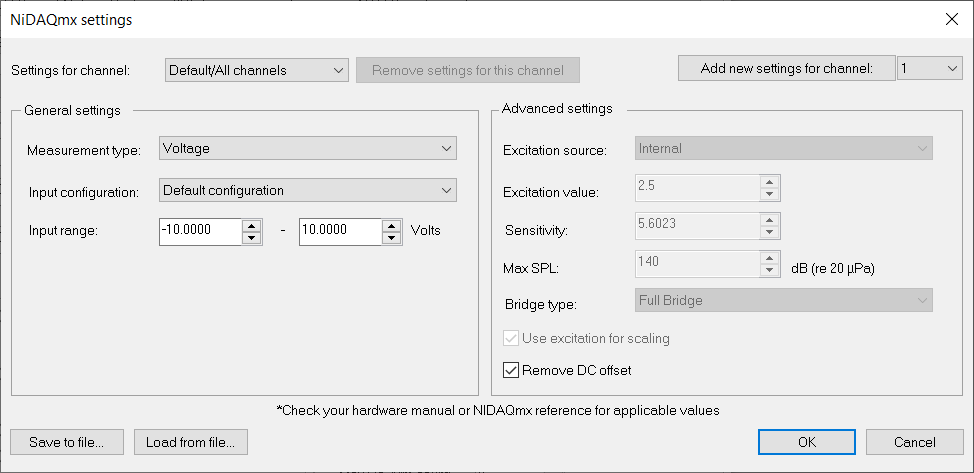Click Add new settings for channel

pos(786,68)
